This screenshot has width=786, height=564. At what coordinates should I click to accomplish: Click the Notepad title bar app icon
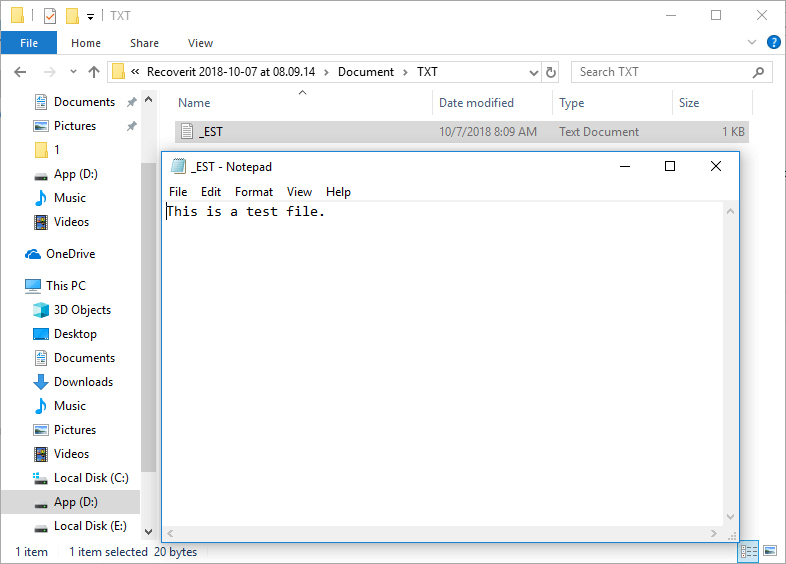[178, 166]
